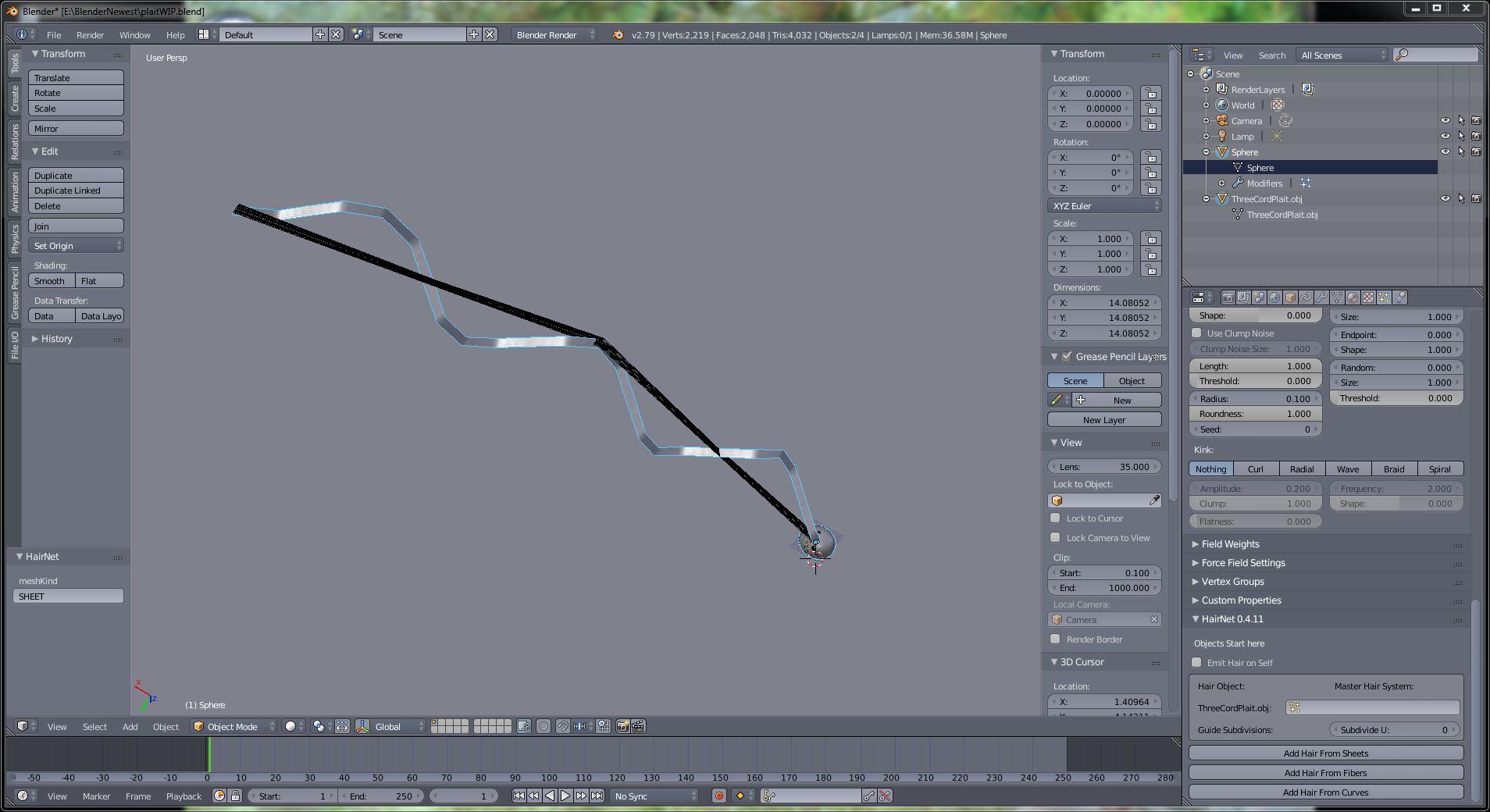This screenshot has height=812, width=1490.
Task: Open the mesh Data properties triangle icon
Action: [1337, 297]
